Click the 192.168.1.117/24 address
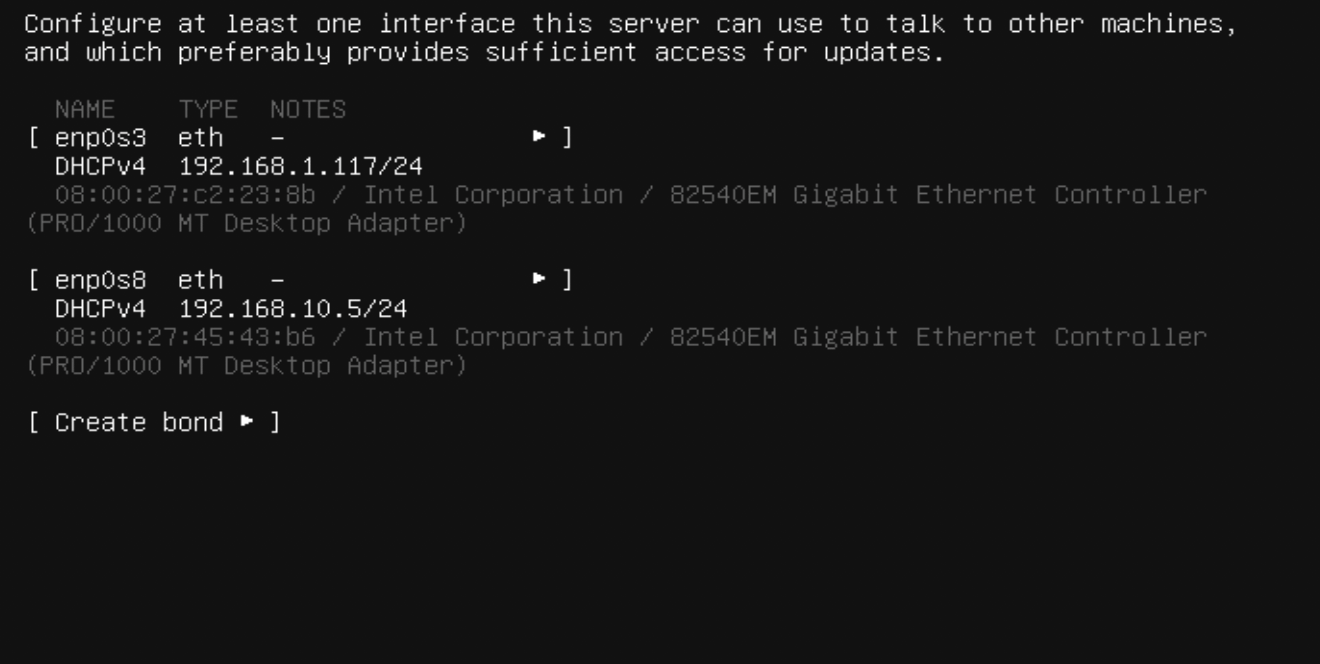 coord(300,166)
